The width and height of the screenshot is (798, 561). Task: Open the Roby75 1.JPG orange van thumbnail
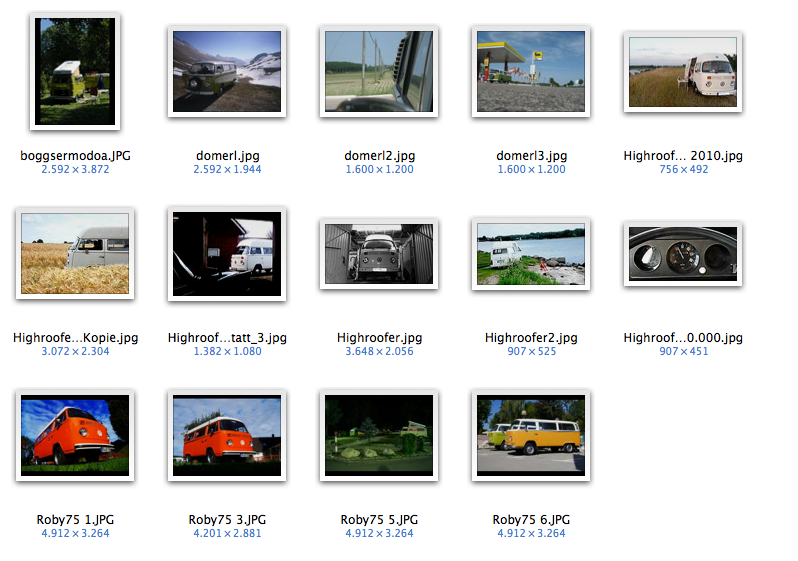pyautogui.click(x=75, y=435)
